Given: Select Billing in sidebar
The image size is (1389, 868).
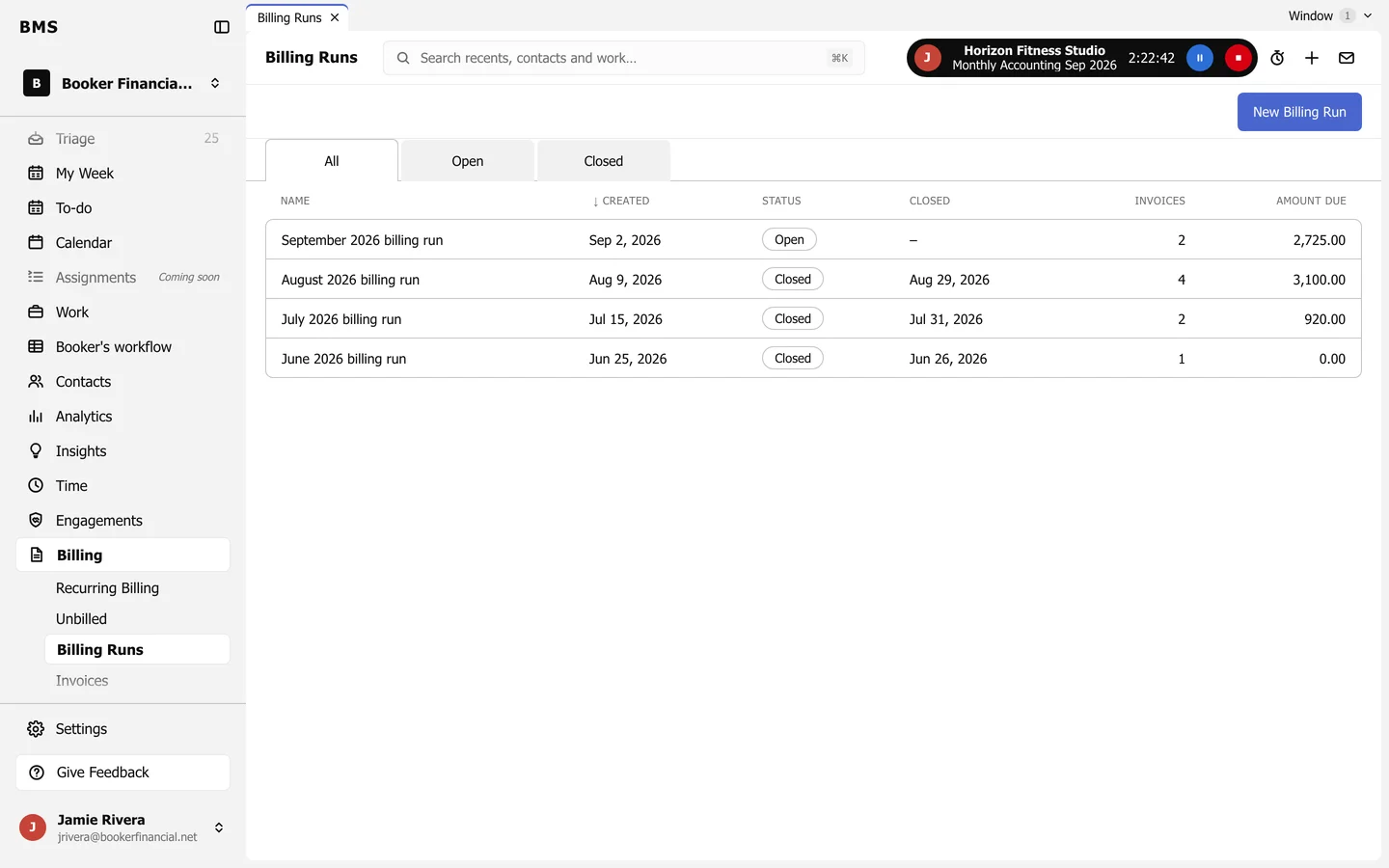Looking at the screenshot, I should click(x=123, y=555).
